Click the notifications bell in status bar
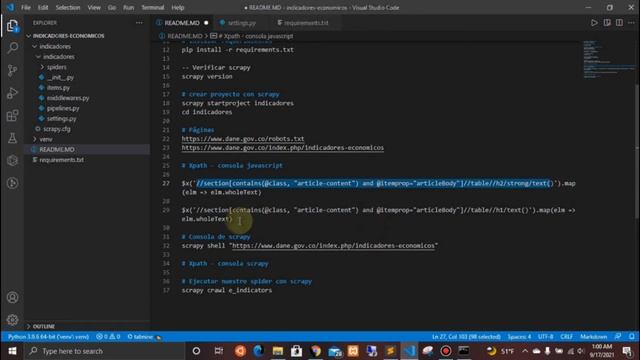640x360 pixels. [x=631, y=337]
